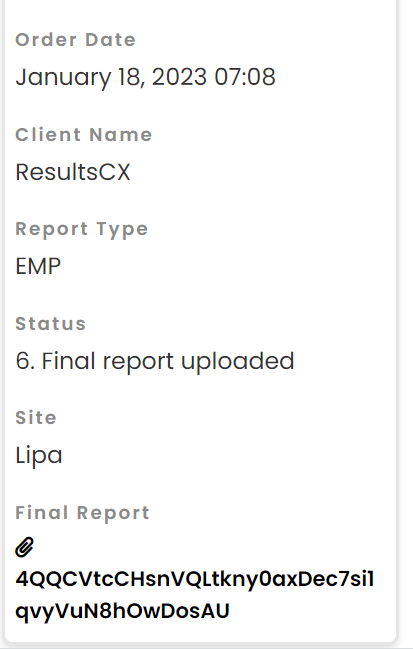
Task: Click the Final Report label
Action: coord(82,513)
